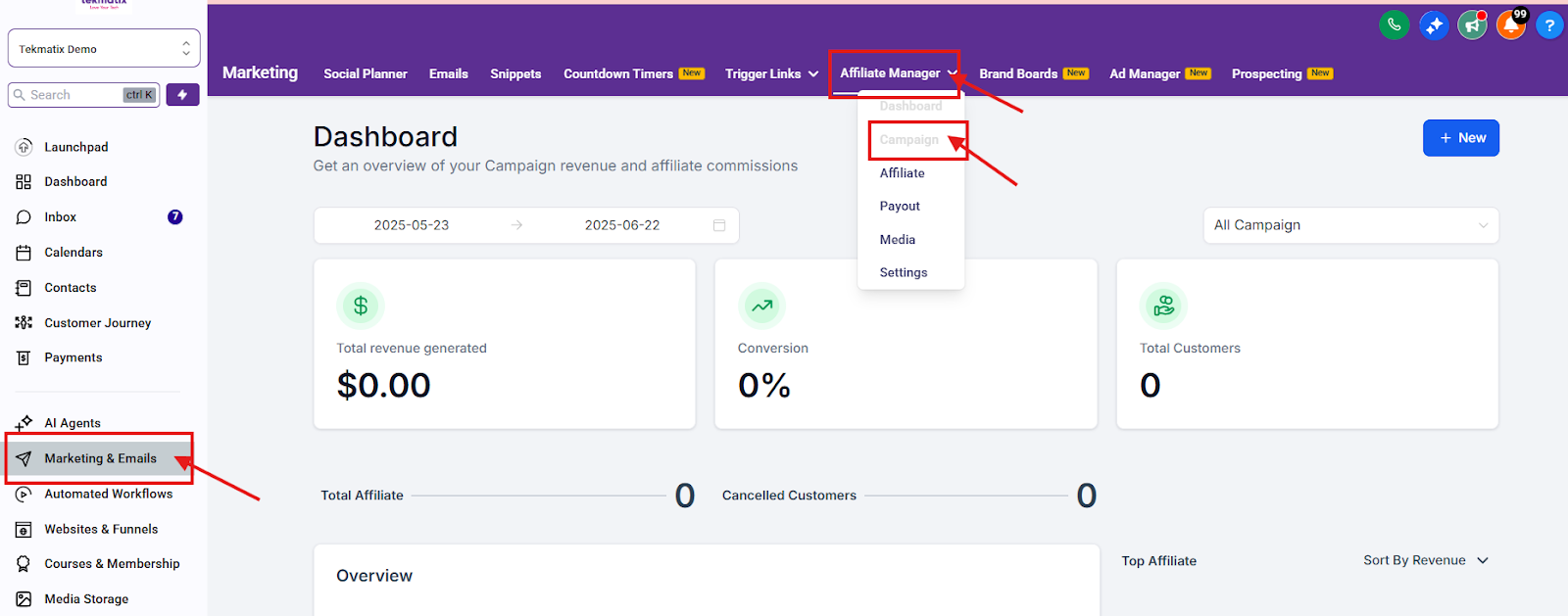Click the Automated Workflows play icon

click(24, 495)
